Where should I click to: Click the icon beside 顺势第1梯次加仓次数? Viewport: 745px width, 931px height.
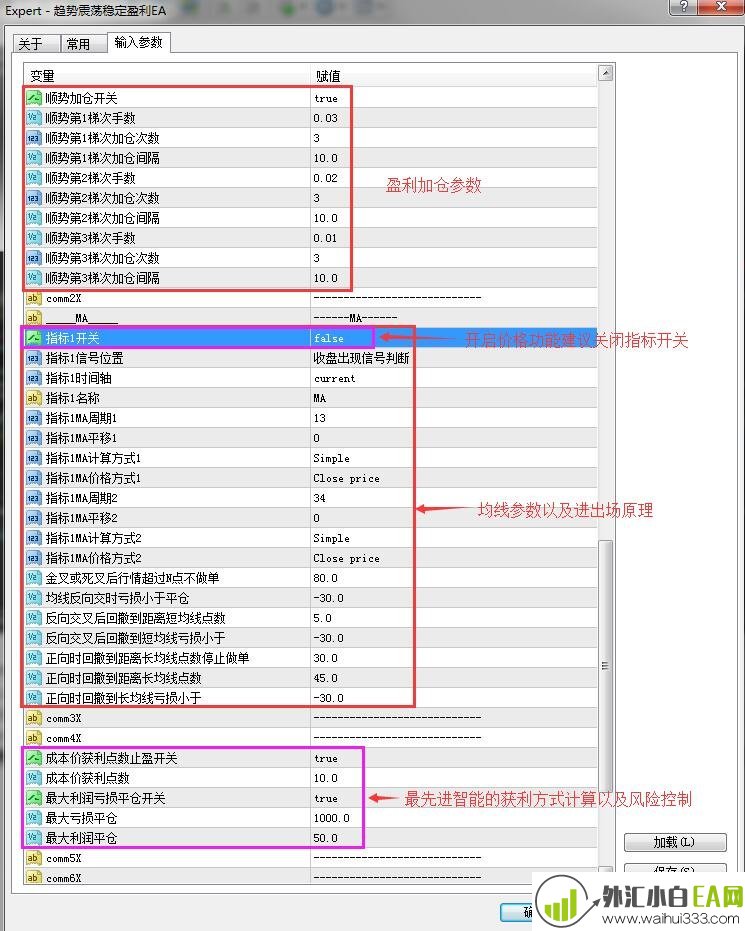[34, 138]
